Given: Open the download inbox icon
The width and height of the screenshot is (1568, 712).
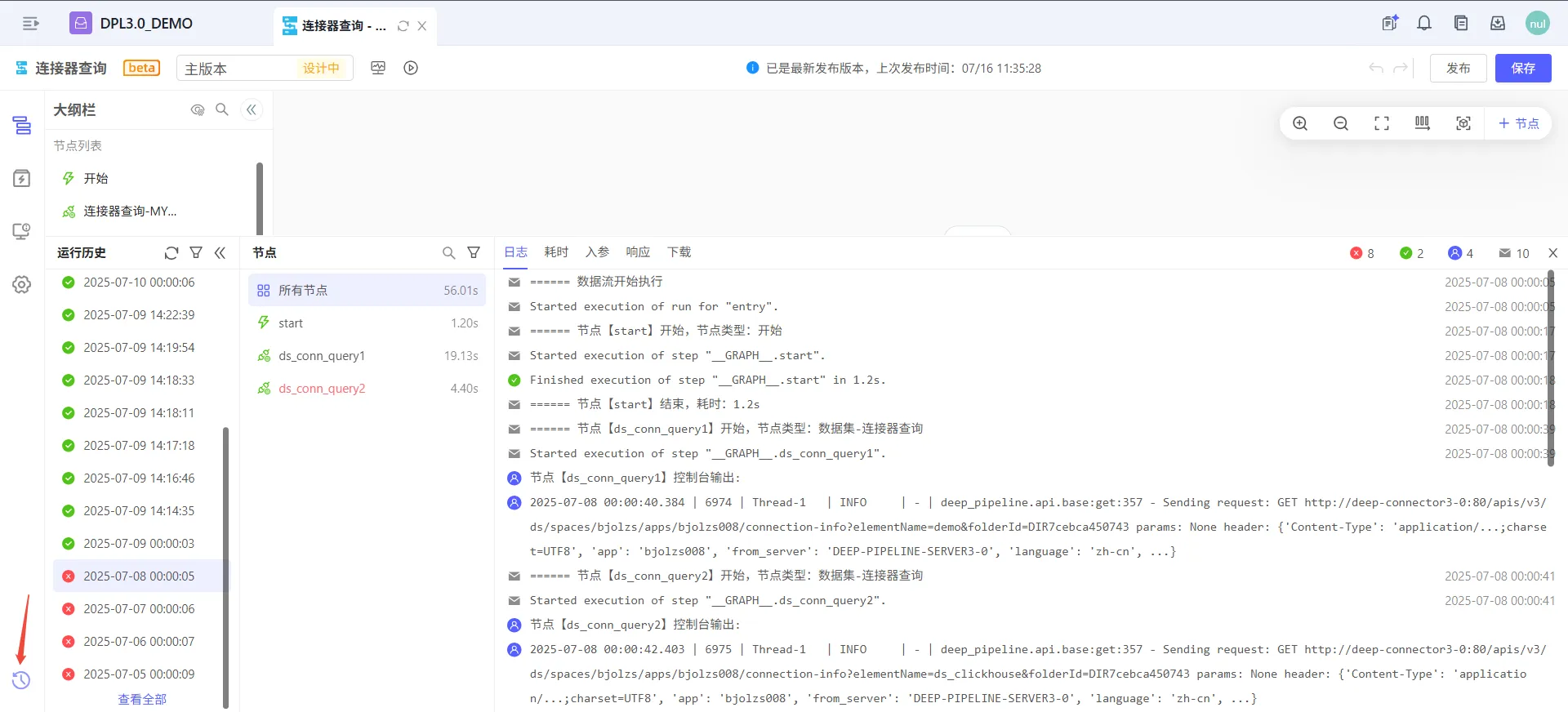Looking at the screenshot, I should [x=1498, y=23].
